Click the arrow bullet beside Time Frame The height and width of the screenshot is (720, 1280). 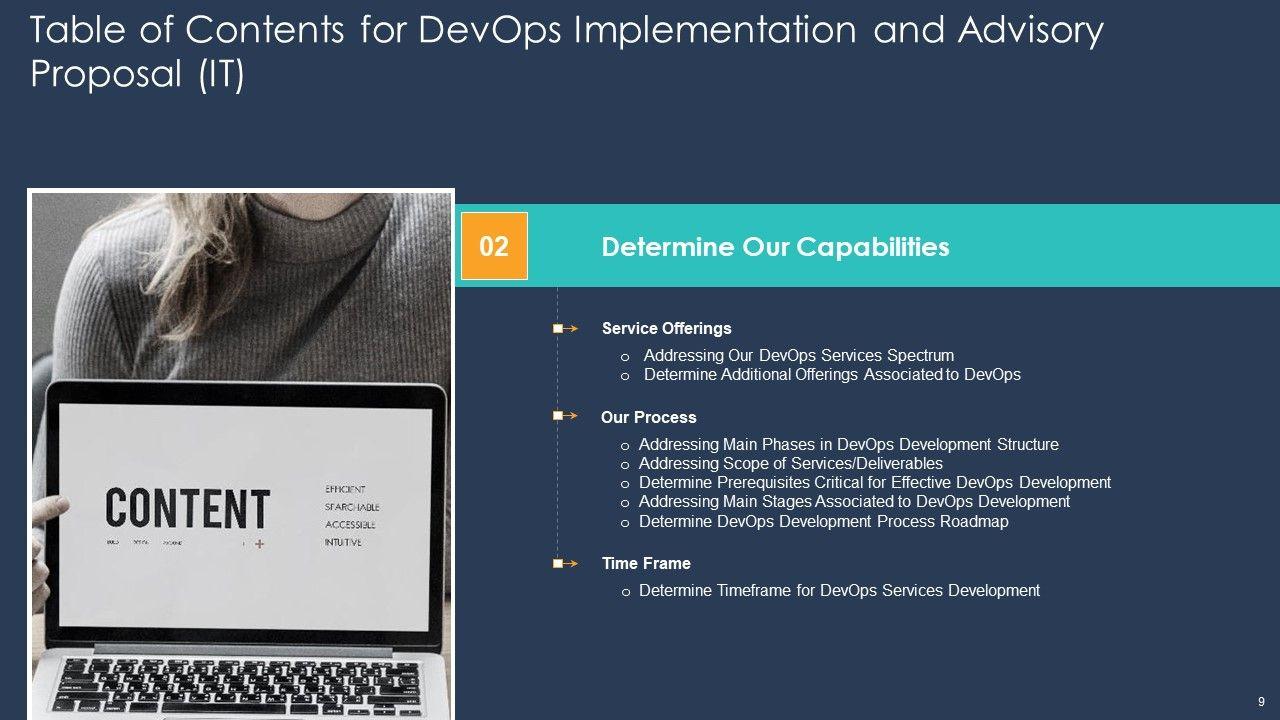click(x=565, y=564)
